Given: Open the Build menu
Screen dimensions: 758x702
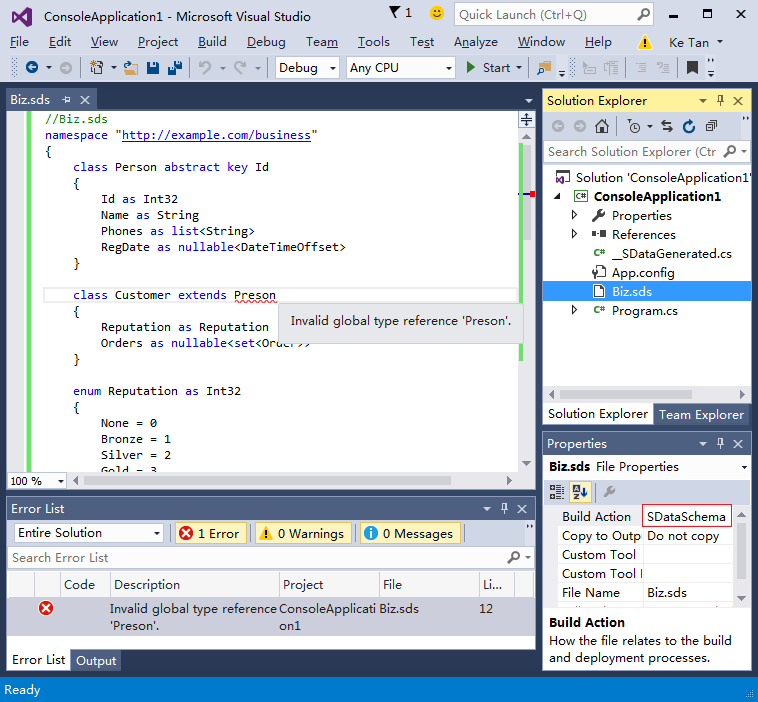Looking at the screenshot, I should [212, 42].
